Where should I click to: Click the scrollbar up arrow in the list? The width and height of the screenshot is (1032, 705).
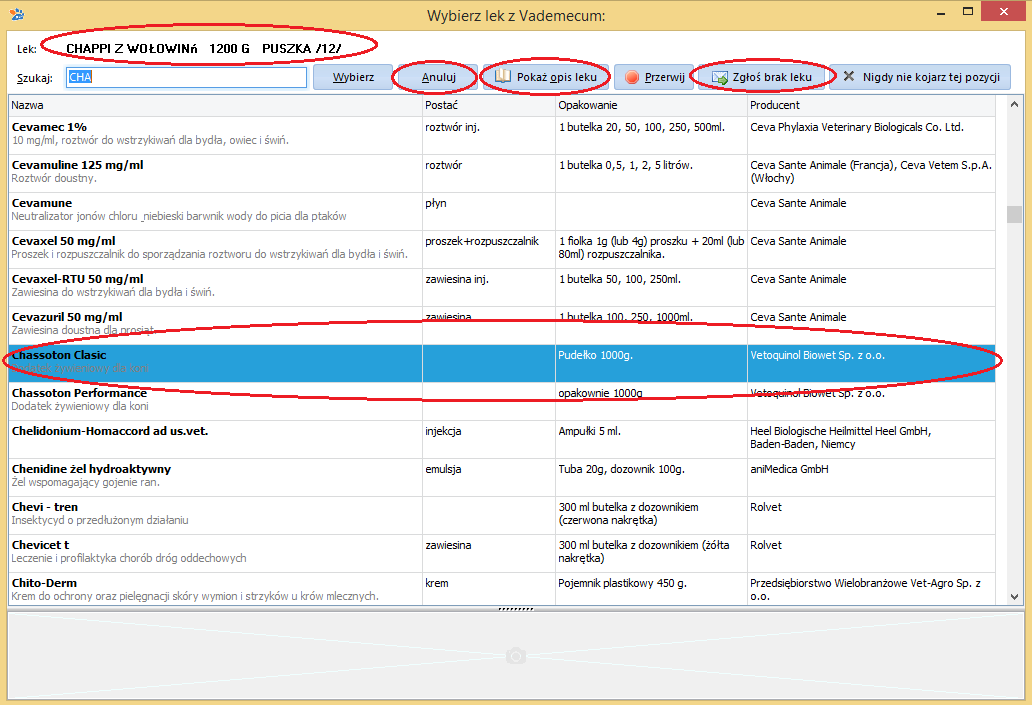coord(1014,105)
